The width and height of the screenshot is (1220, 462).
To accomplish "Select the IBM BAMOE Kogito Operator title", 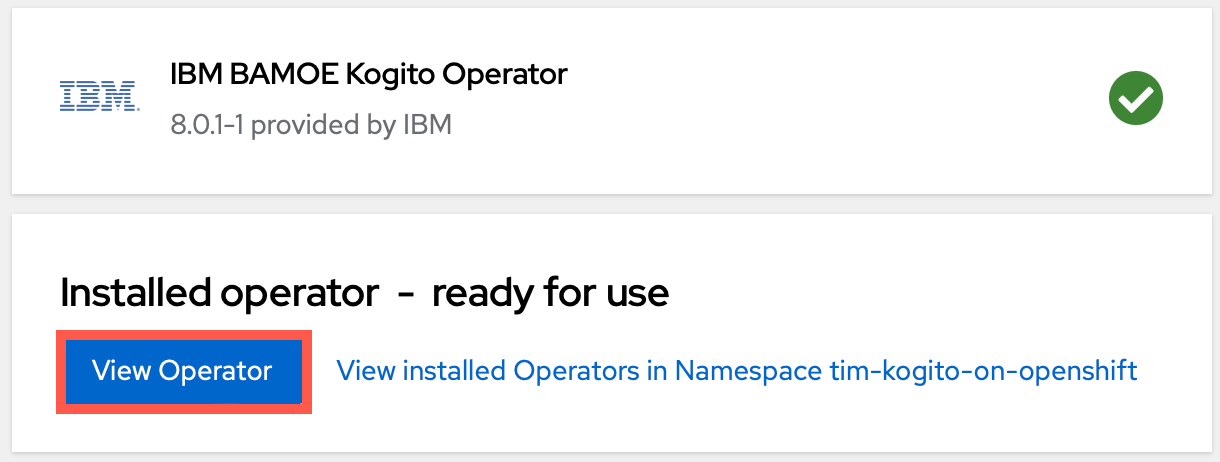I will point(370,74).
